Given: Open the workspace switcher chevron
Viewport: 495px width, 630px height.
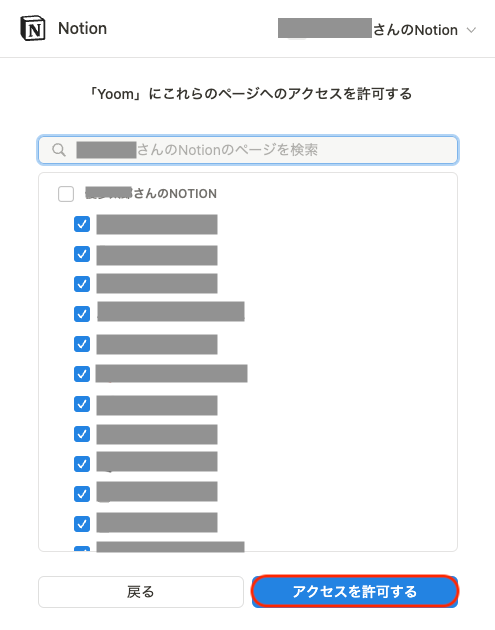Looking at the screenshot, I should [471, 30].
